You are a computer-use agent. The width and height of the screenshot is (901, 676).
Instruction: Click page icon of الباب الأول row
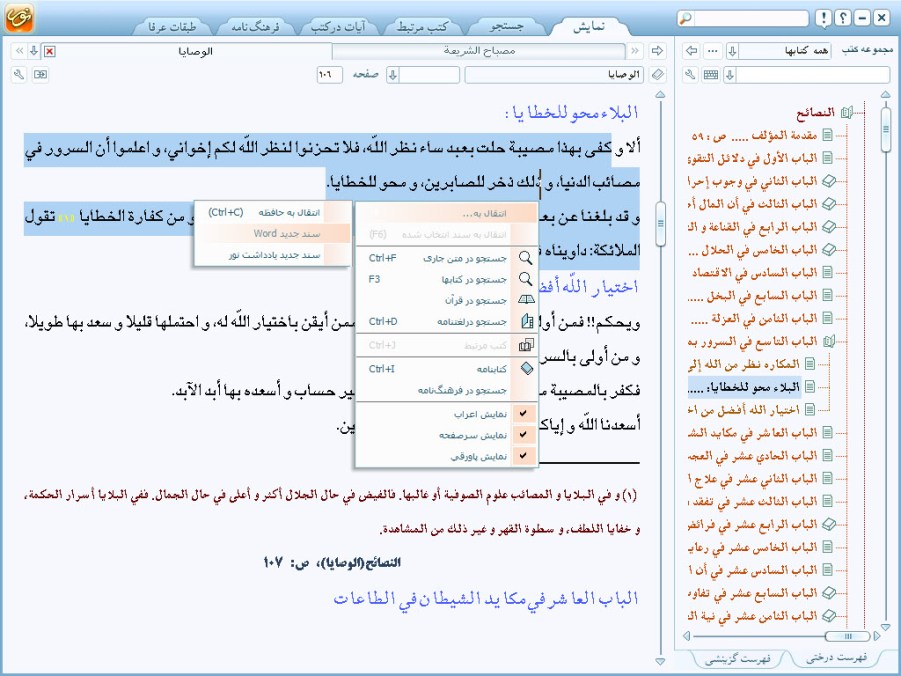click(827, 158)
